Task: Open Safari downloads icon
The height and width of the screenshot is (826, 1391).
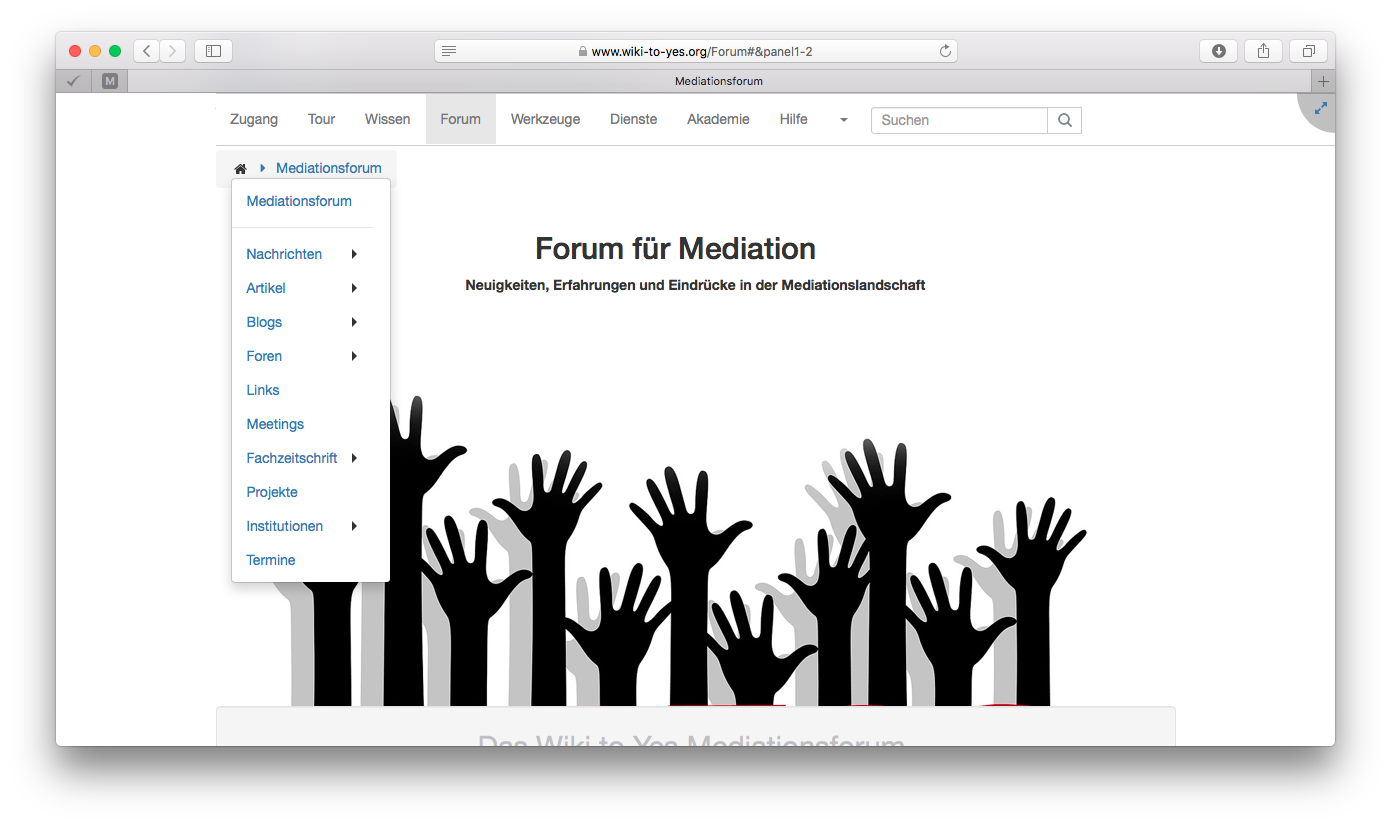Action: click(1218, 51)
